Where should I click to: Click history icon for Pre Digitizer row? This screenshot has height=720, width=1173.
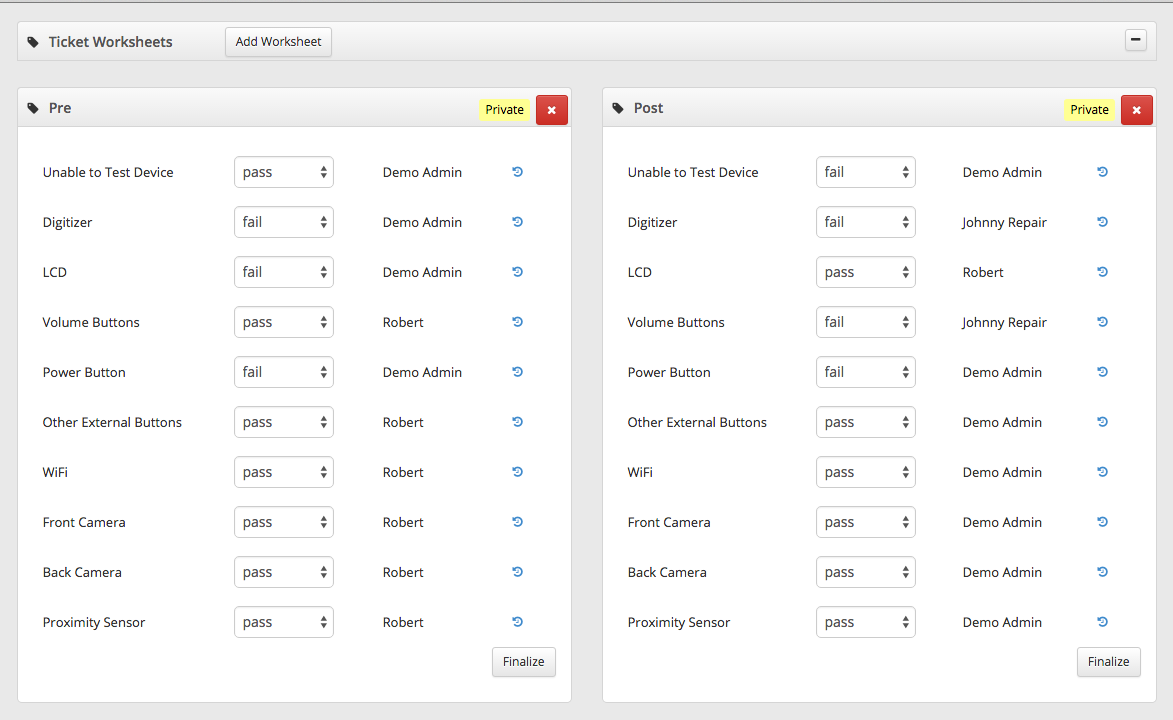pyautogui.click(x=517, y=222)
